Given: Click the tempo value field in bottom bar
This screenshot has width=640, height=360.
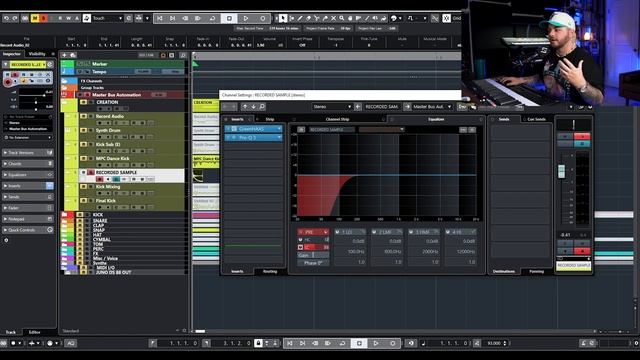Looking at the screenshot, I should (x=494, y=343).
